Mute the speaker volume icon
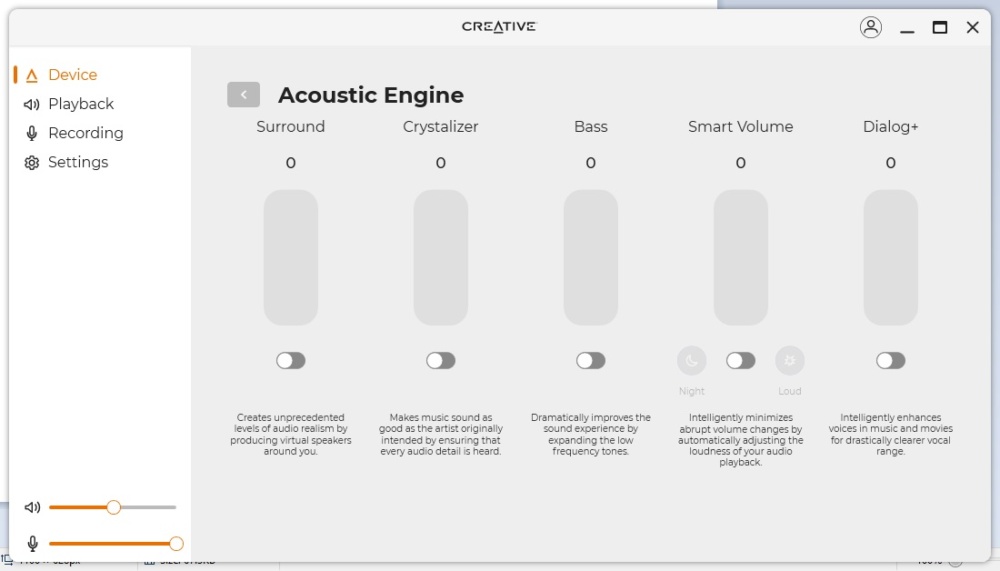 [x=32, y=507]
